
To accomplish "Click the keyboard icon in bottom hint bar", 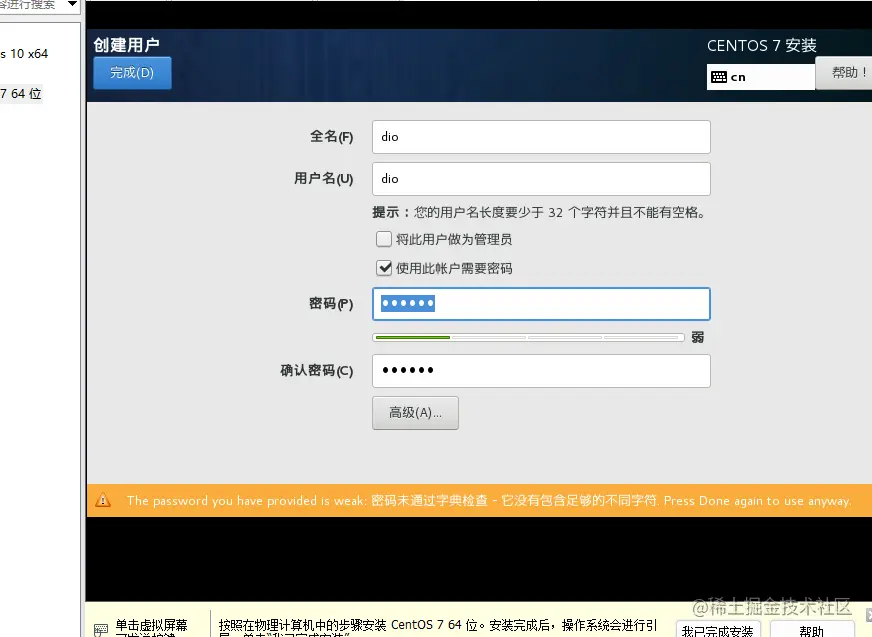I will click(x=101, y=630).
